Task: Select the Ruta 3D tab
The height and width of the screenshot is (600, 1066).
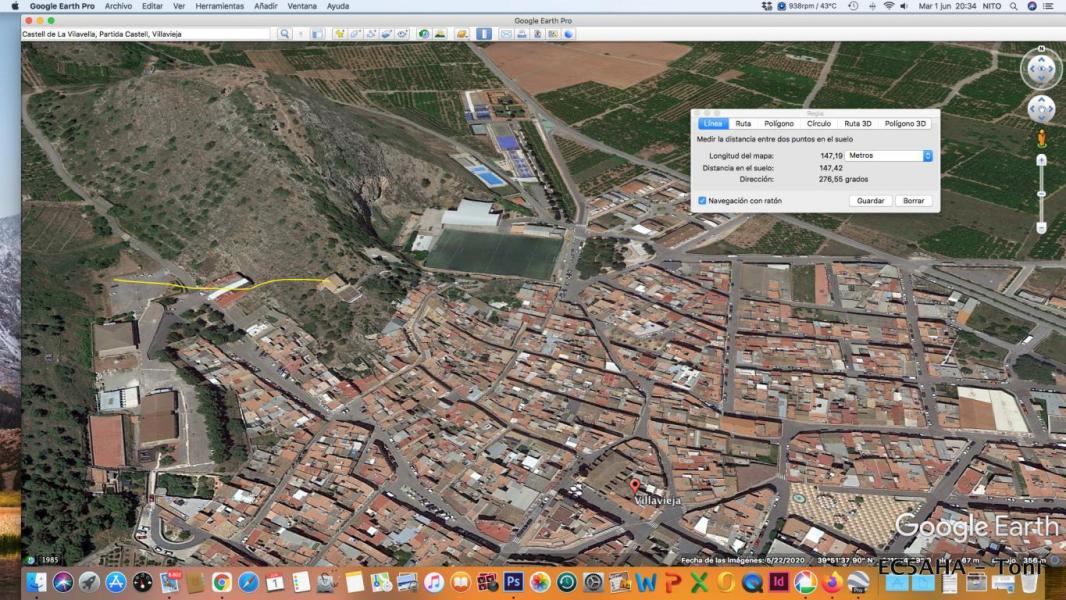Action: click(857, 124)
